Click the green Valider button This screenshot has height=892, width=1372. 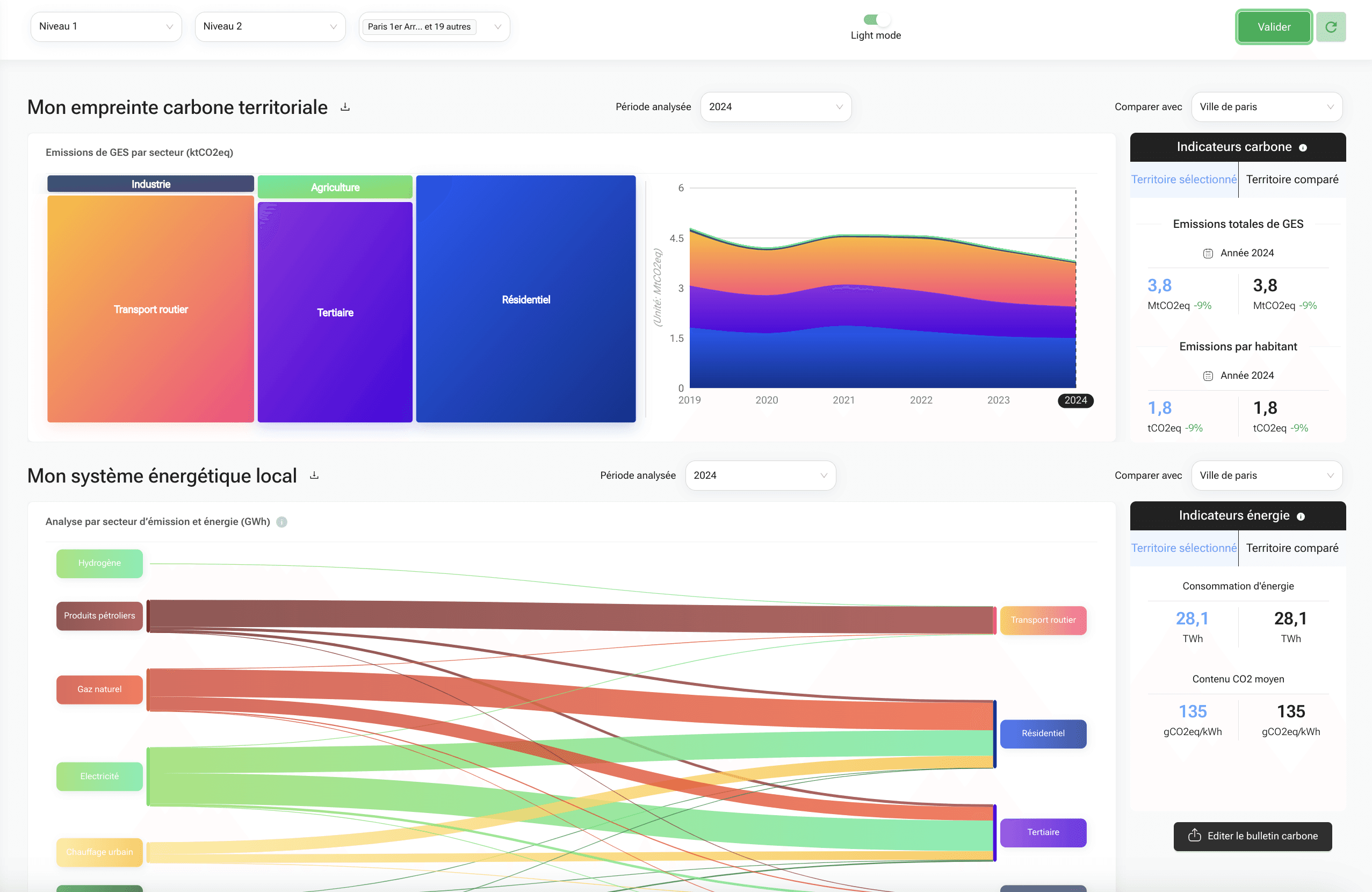pyautogui.click(x=1273, y=26)
